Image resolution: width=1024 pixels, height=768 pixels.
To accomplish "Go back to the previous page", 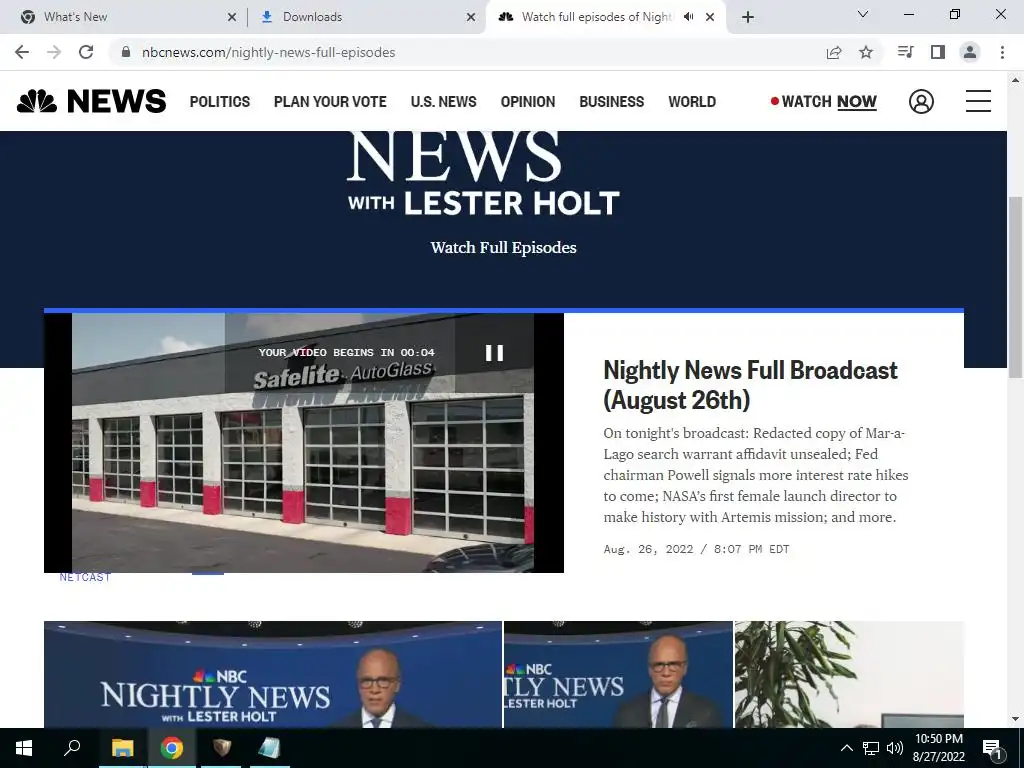I will point(22,52).
